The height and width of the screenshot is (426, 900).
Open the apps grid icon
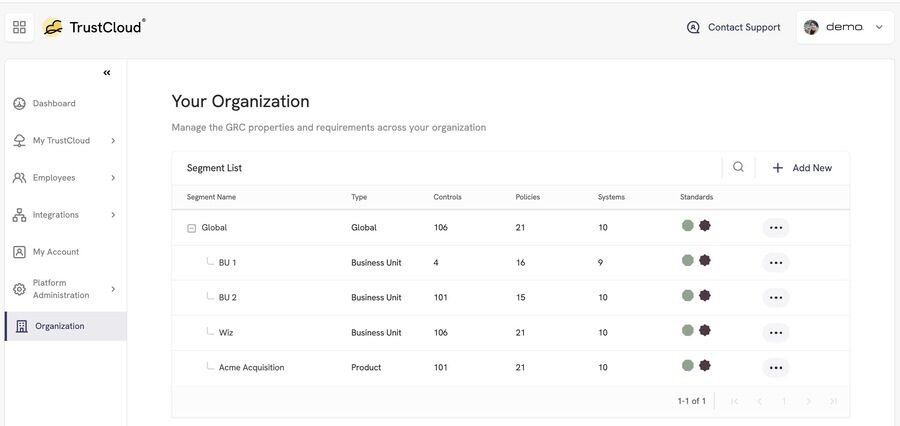pyautogui.click(x=20, y=27)
